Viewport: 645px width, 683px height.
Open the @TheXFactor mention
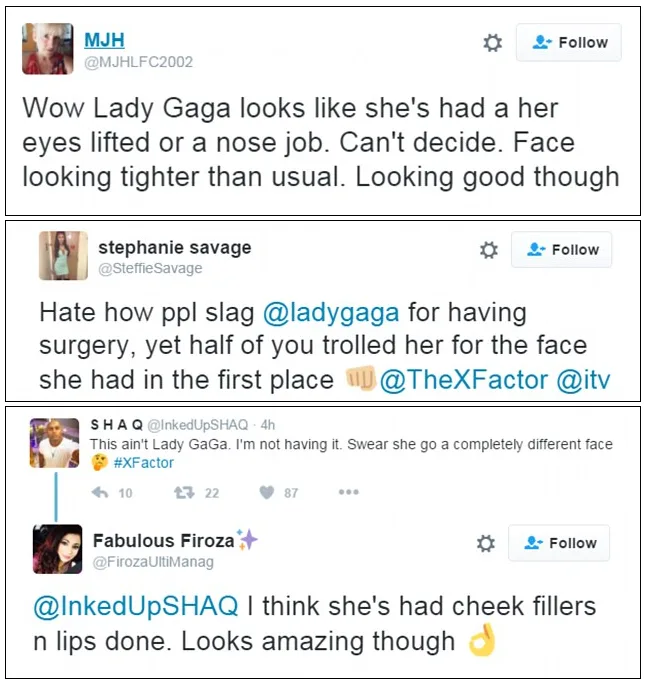coord(463,380)
